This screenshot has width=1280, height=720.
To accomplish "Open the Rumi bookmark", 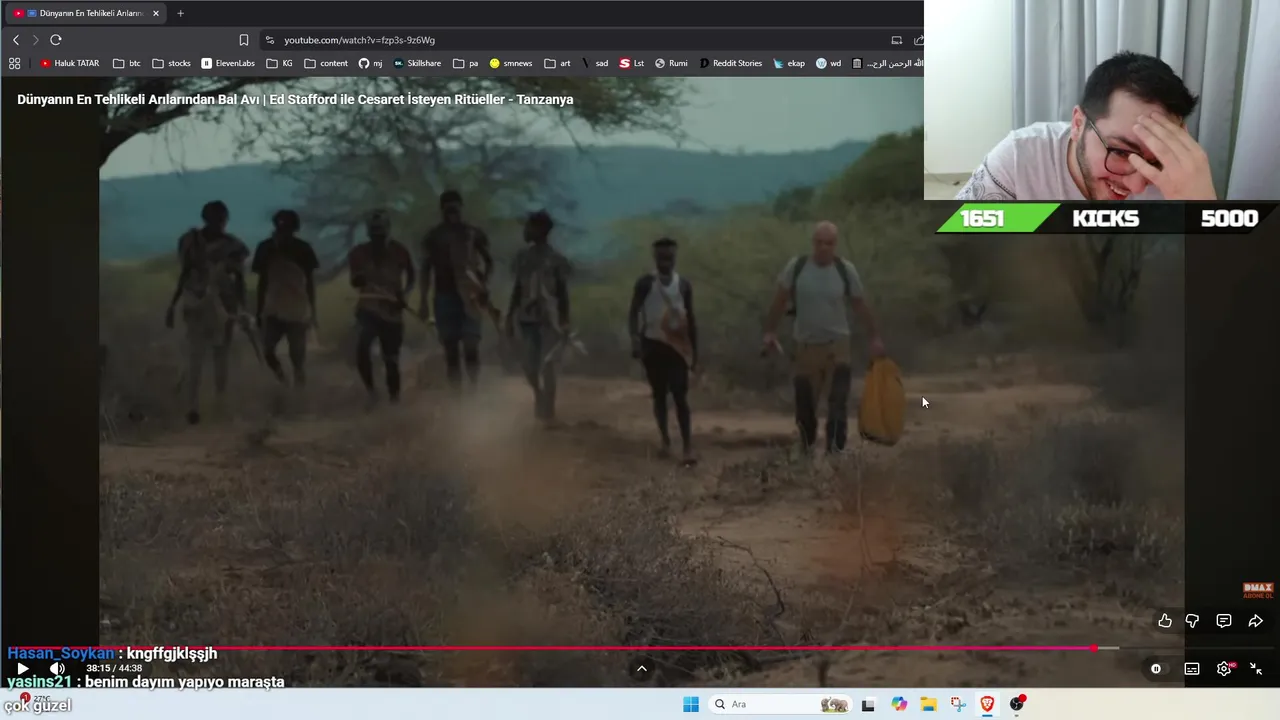I will point(671,63).
